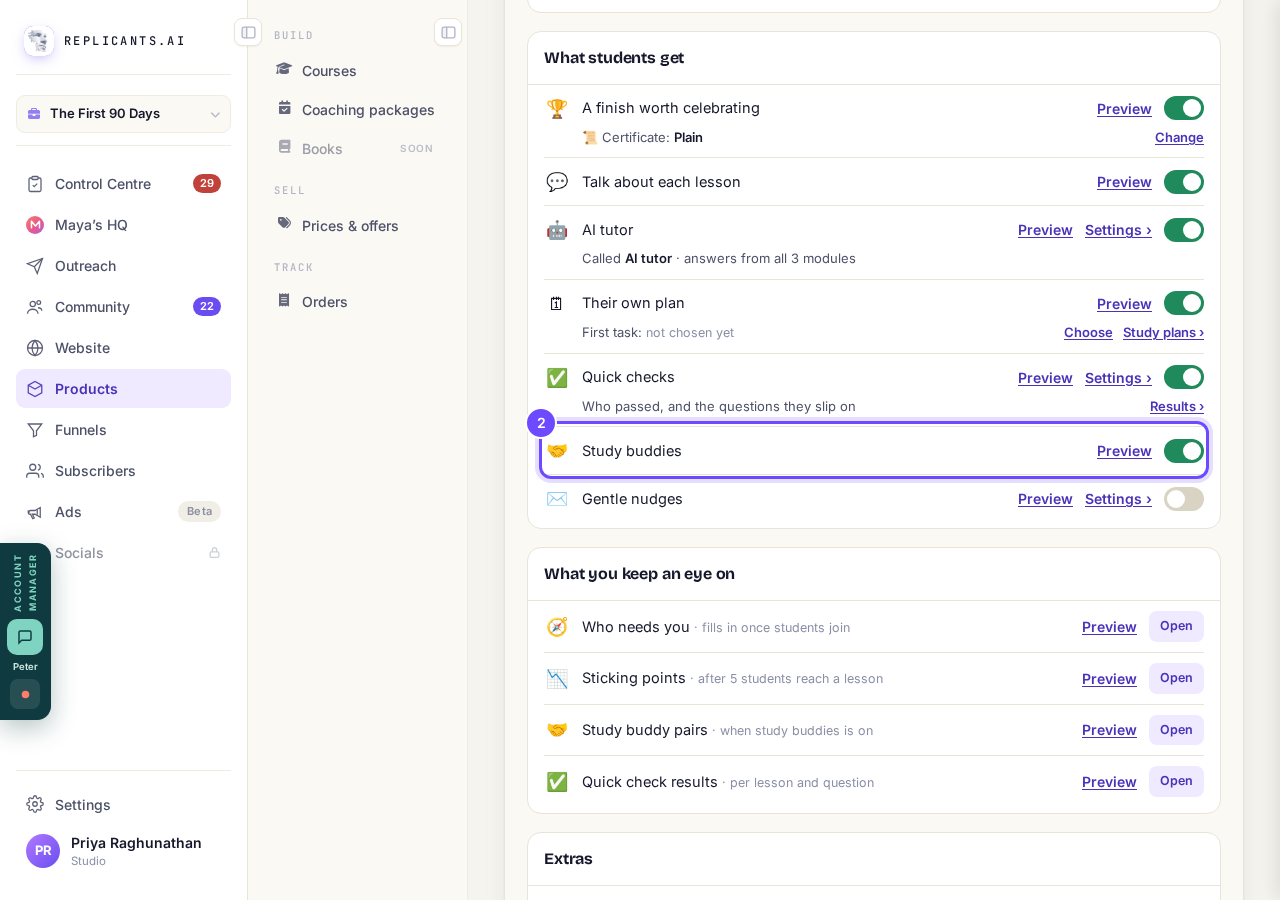Go to Products in the sidebar
Screen dimensions: 1280x900
[x=123, y=389]
